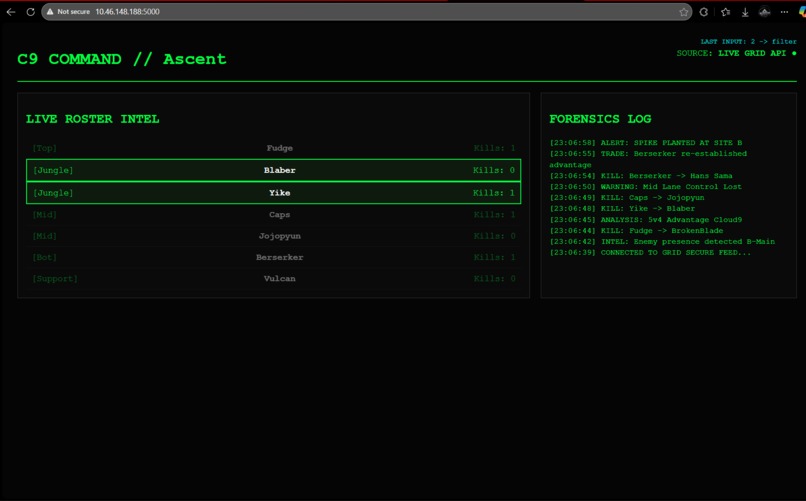Click the LIVE ROSTER INTEL heading
The height and width of the screenshot is (501, 806).
pos(93,119)
